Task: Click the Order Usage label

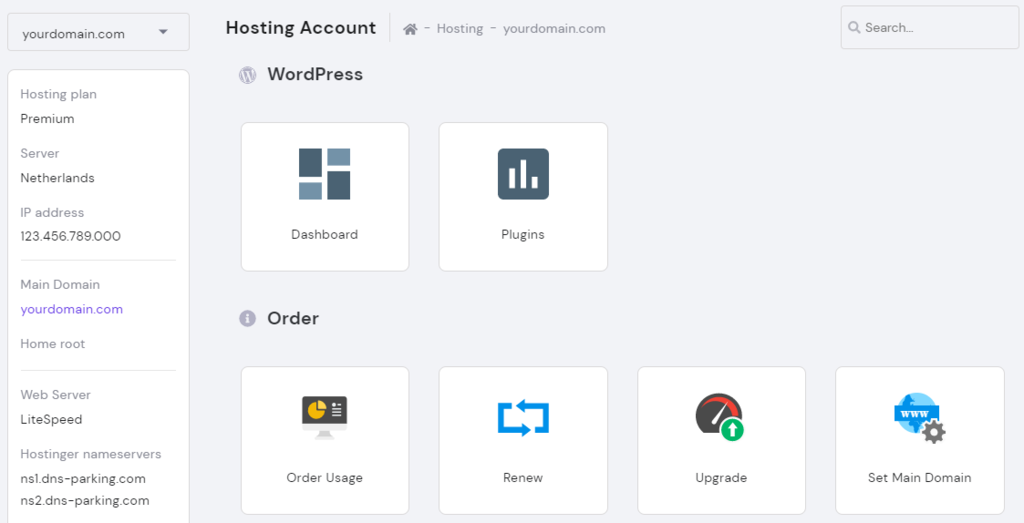Action: coord(324,478)
